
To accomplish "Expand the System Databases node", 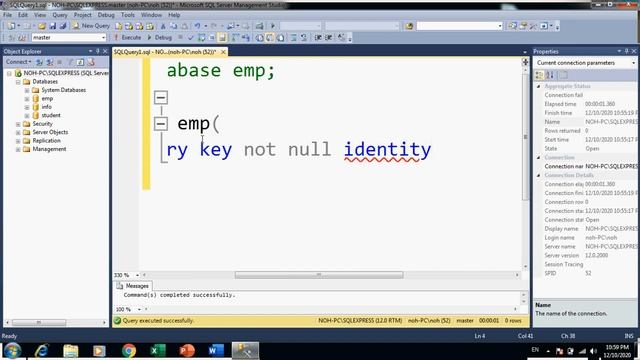I will point(27,90).
